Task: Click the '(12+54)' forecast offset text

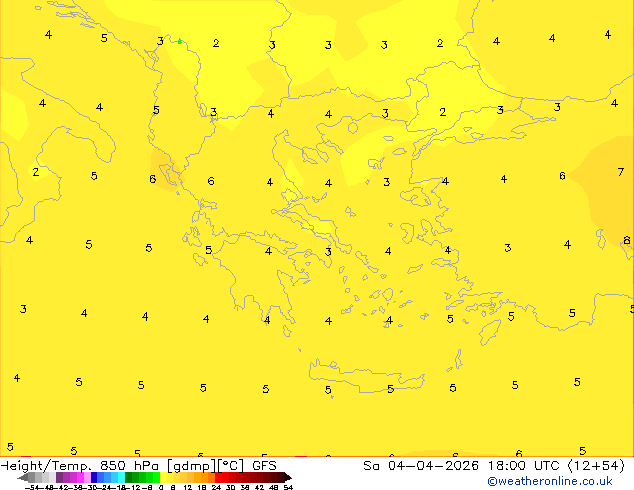Action: [596, 466]
